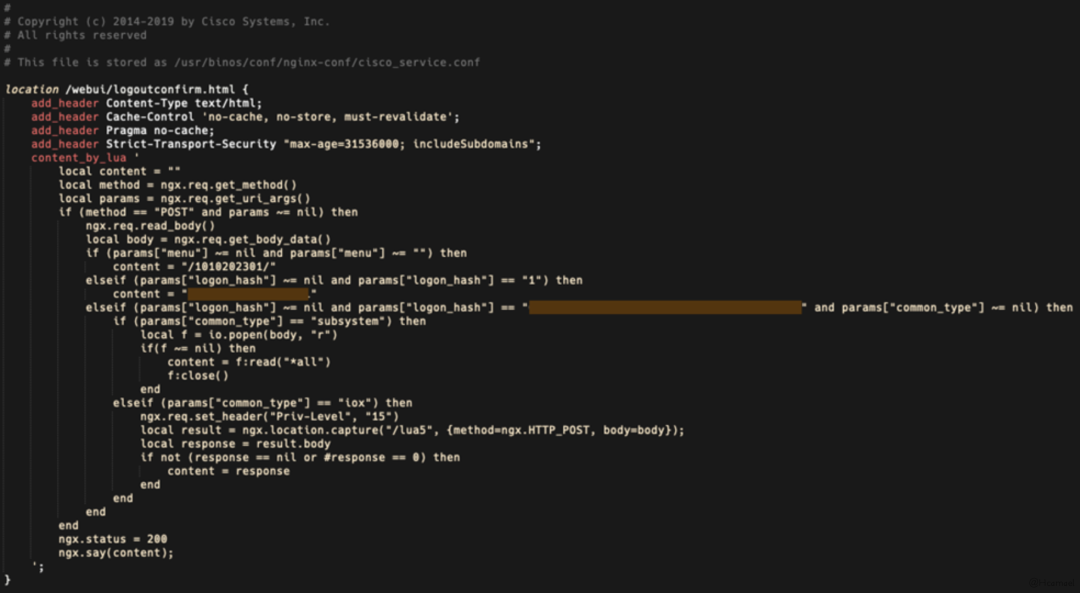This screenshot has height=593, width=1080.
Task: Click the Strict-Transport-Security header line
Action: [x=286, y=144]
